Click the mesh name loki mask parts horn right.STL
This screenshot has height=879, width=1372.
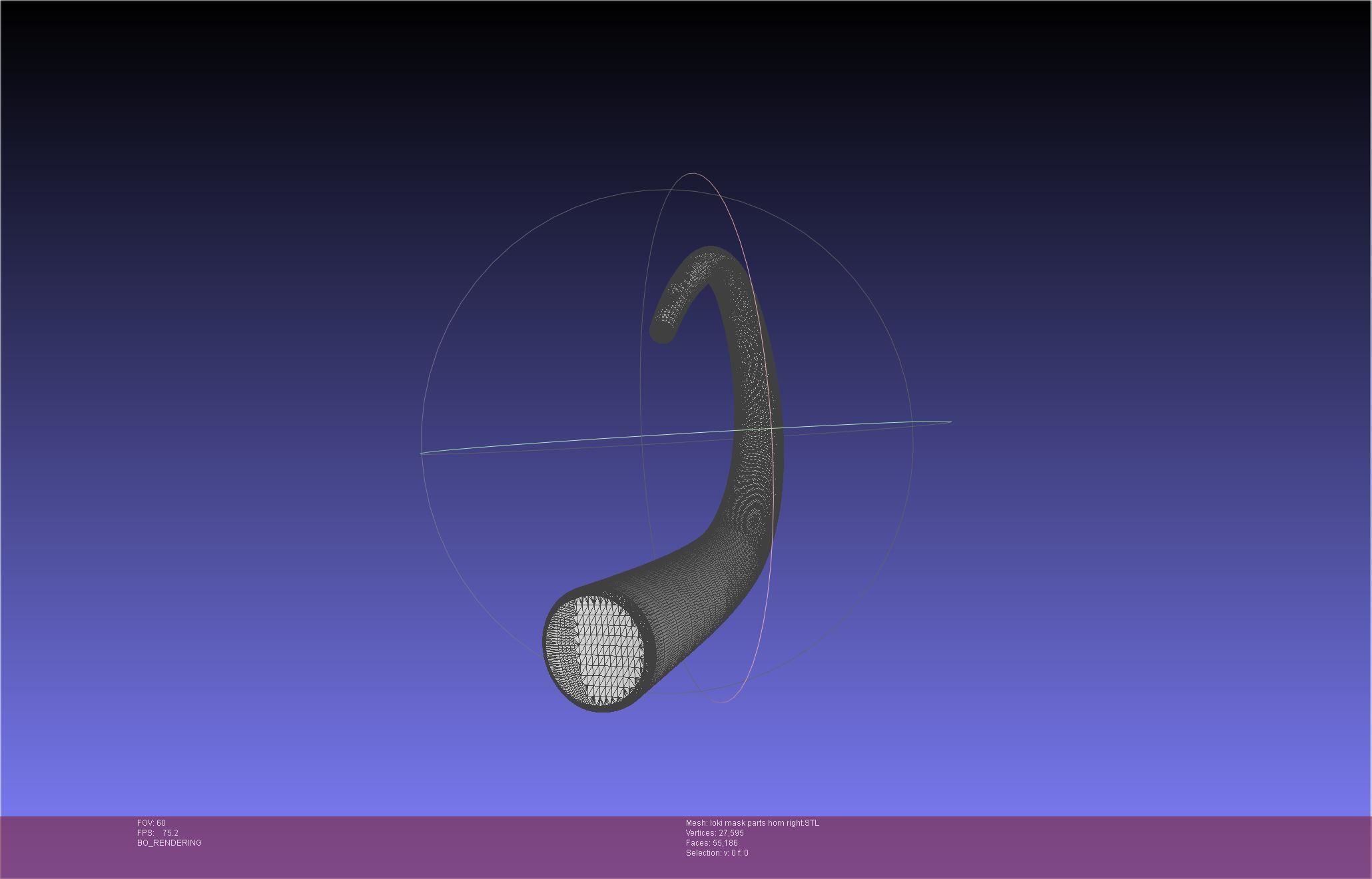(753, 823)
